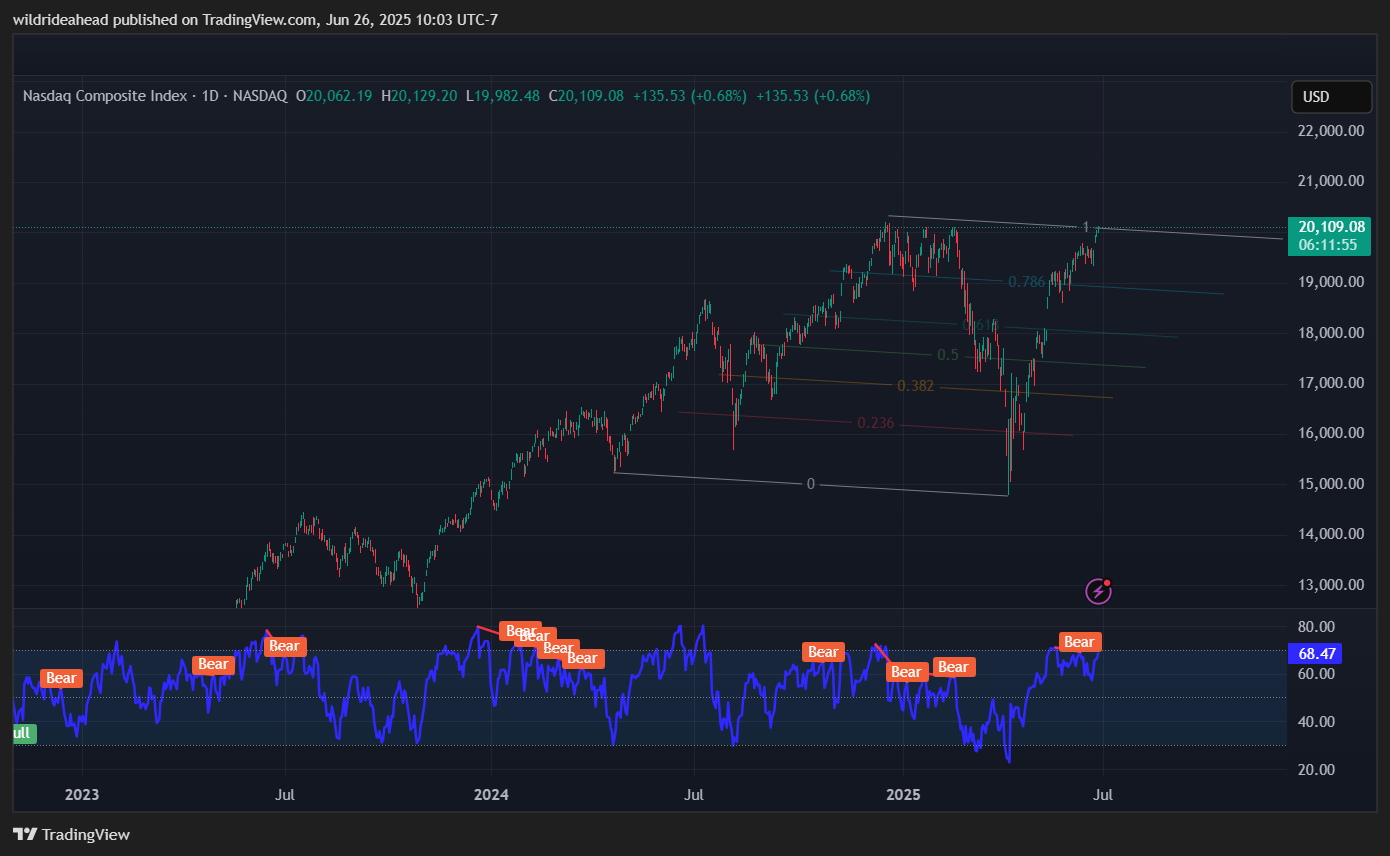Click the 21,000.00 price axis label
The height and width of the screenshot is (856, 1390).
1329,181
